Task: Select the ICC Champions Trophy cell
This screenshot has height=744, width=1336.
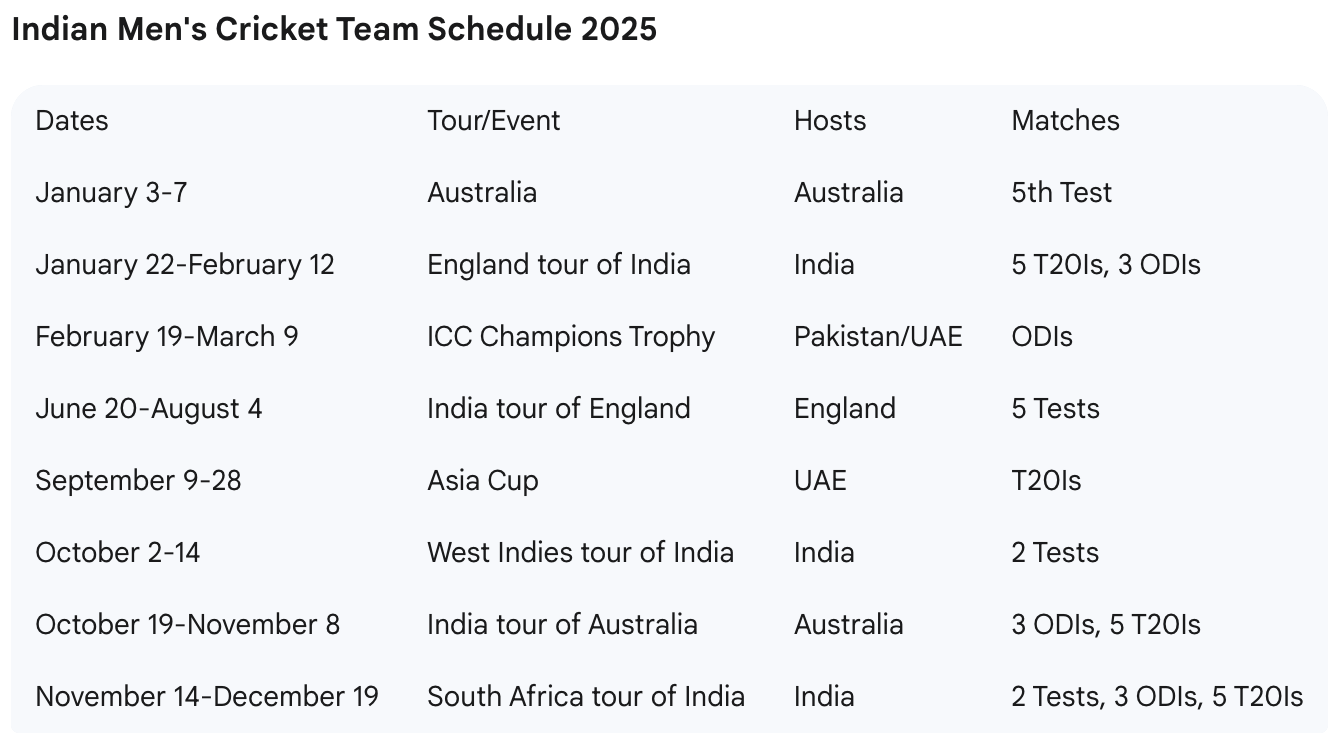Action: click(x=571, y=337)
